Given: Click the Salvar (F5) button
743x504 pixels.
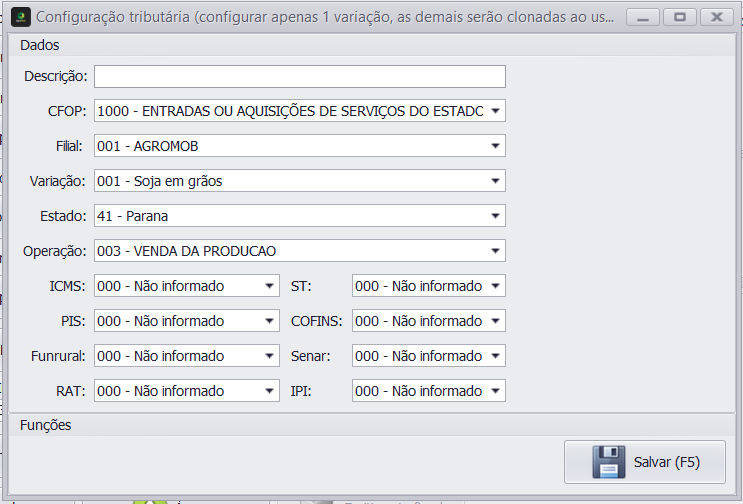Looking at the screenshot, I should (x=644, y=462).
